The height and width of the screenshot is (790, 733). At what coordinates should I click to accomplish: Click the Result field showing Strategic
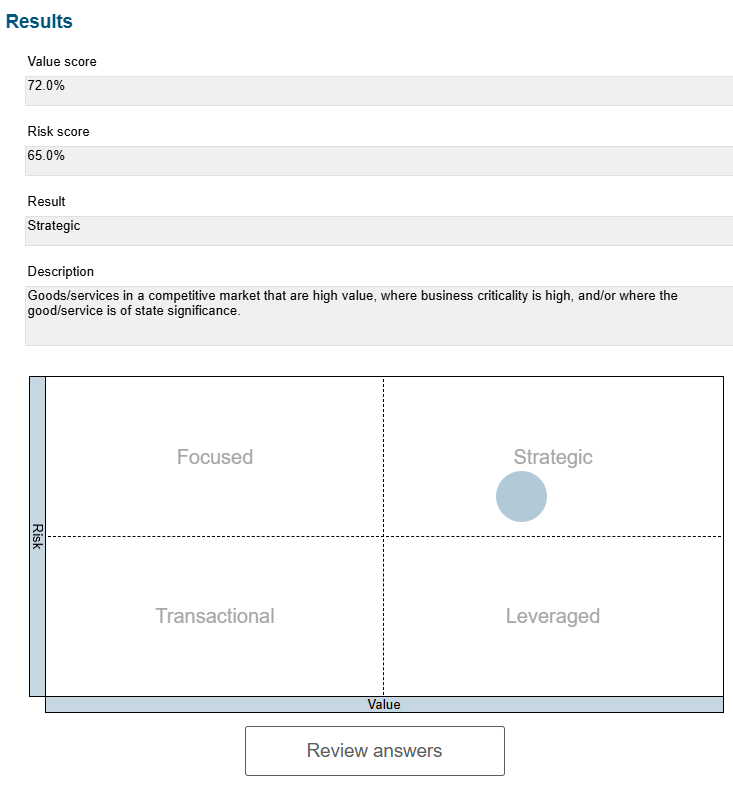379,231
